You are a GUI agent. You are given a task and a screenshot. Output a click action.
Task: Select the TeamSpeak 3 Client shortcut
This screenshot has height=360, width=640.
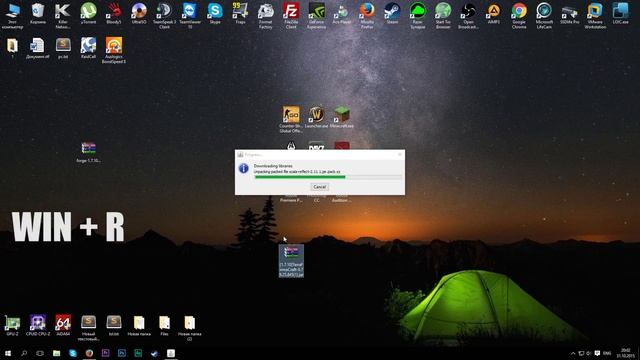164,16
